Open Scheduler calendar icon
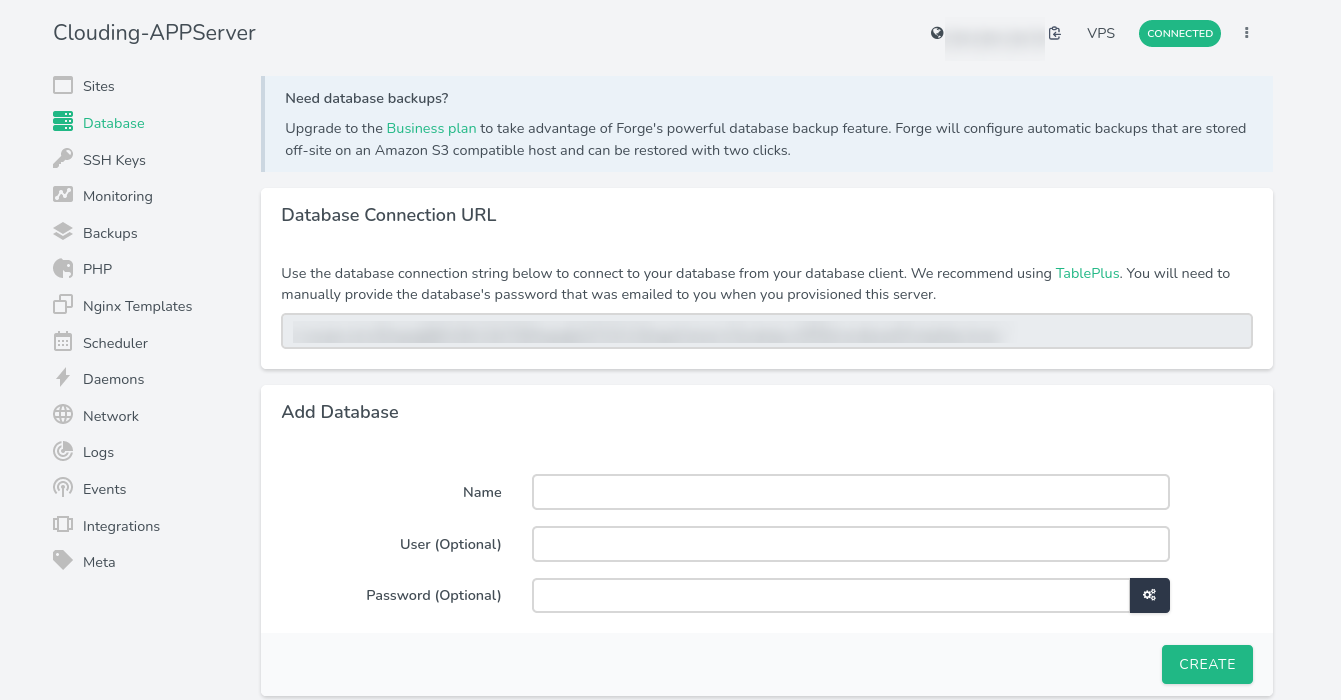 (63, 342)
